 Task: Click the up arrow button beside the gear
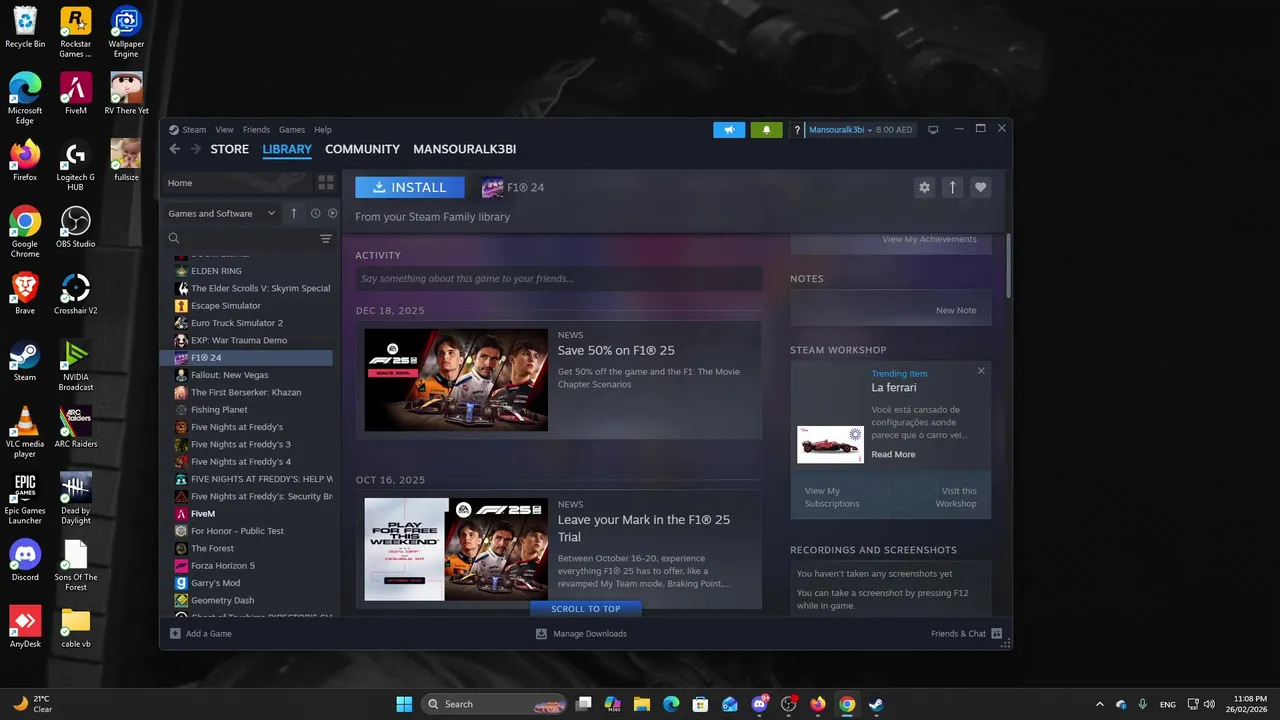click(x=952, y=187)
